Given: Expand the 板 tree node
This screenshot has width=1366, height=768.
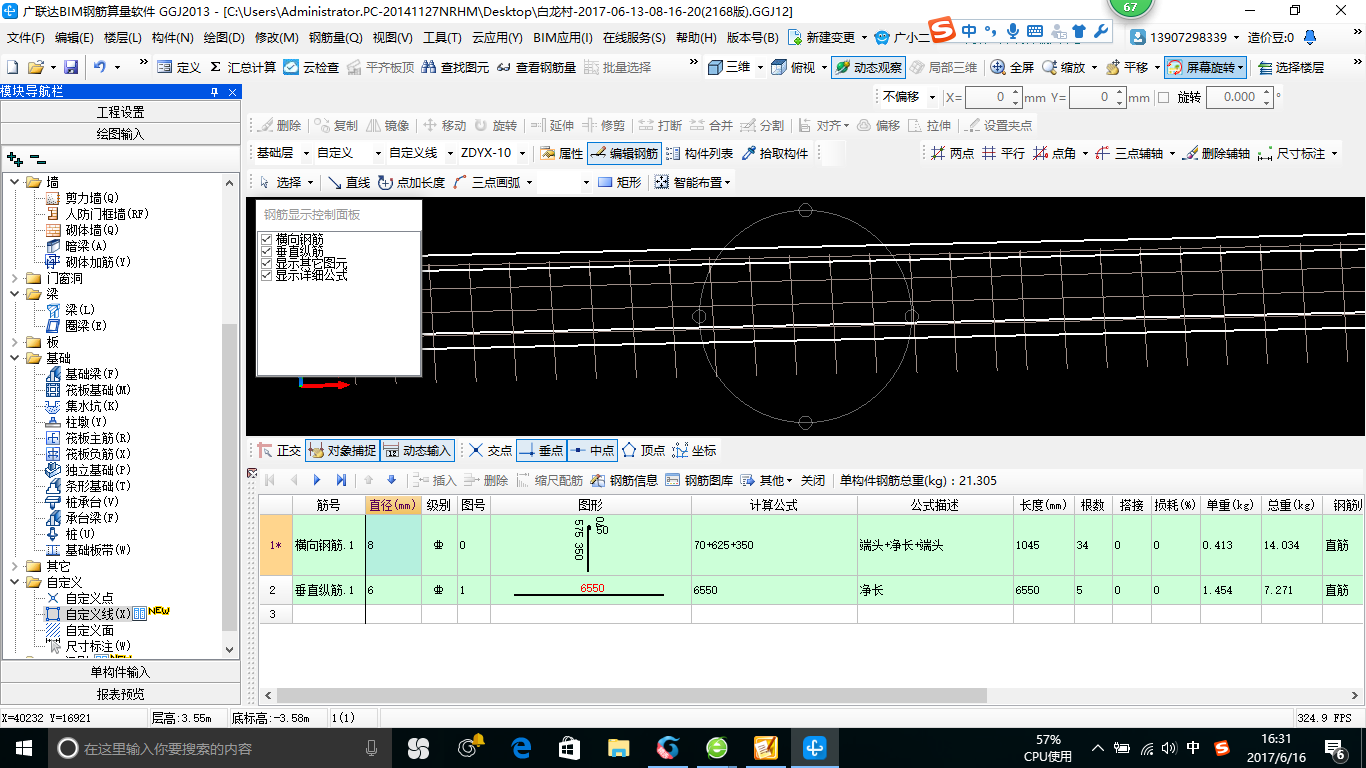Looking at the screenshot, I should pos(15,342).
